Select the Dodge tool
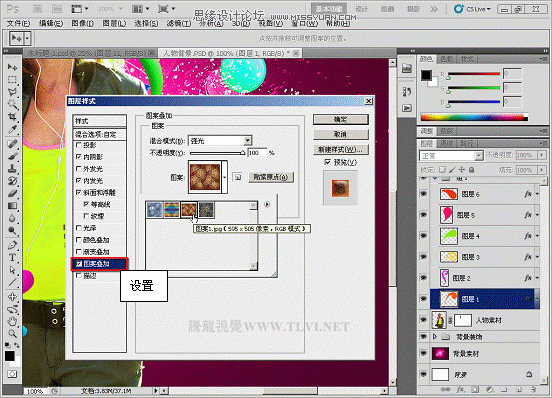This screenshot has height=398, width=552. 12,230
